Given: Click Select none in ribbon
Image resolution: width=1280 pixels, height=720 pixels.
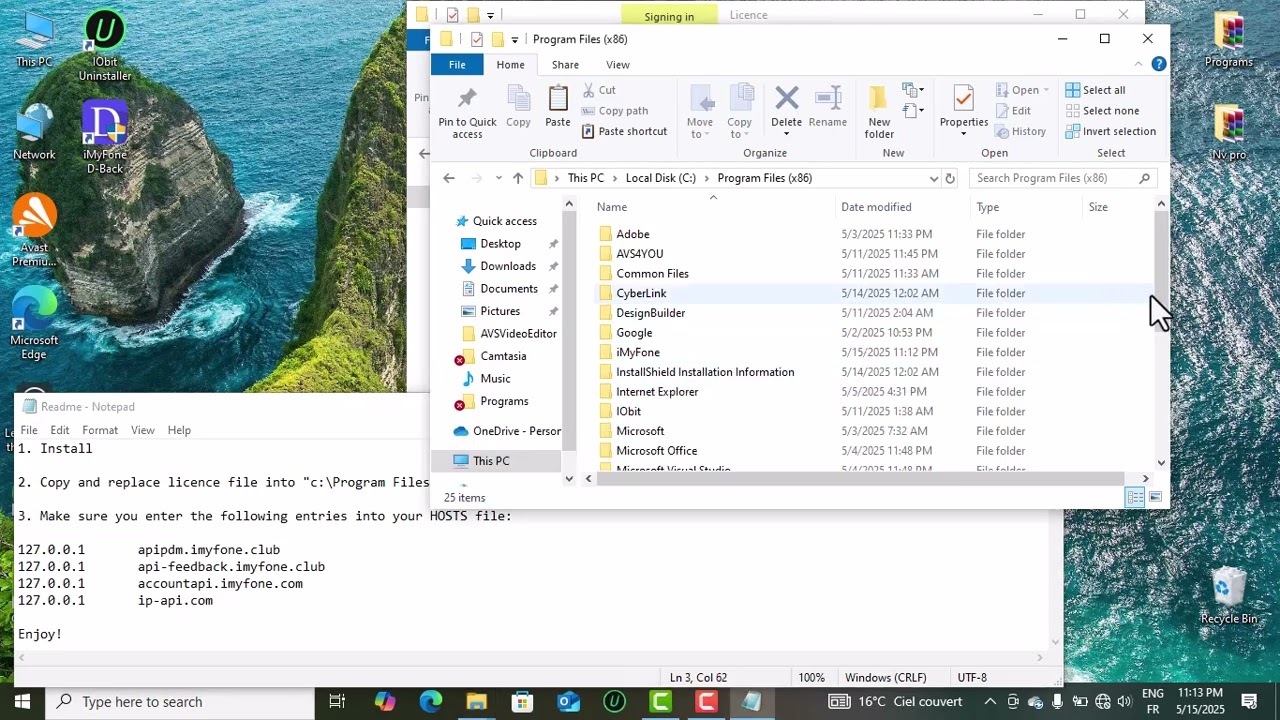Looking at the screenshot, I should [x=1102, y=111].
